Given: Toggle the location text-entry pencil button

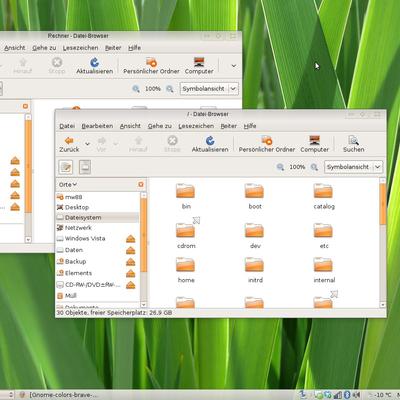Looking at the screenshot, I should pyautogui.click(x=66, y=167).
